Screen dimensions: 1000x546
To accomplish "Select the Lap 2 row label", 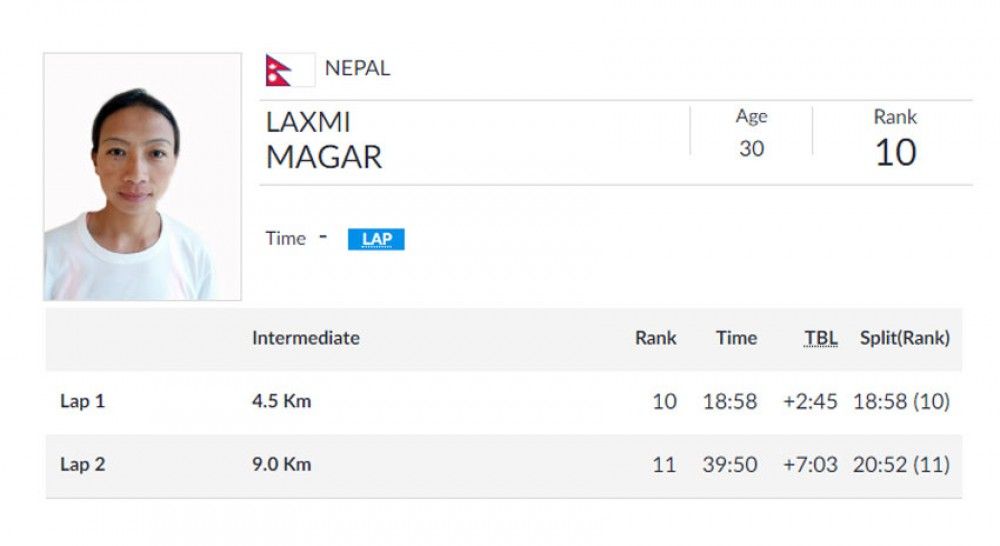I will pyautogui.click(x=82, y=465).
